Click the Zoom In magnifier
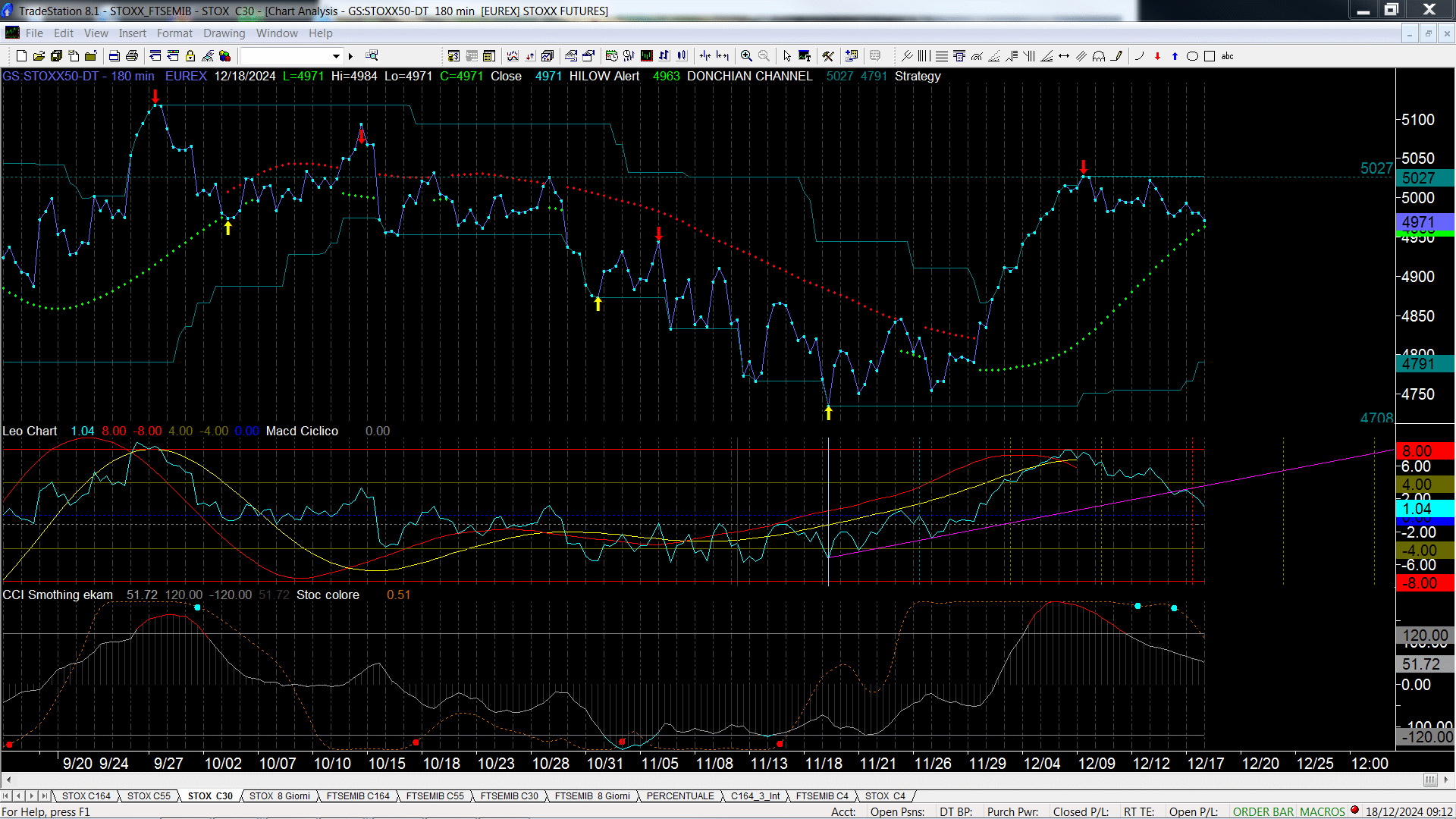Viewport: 1456px width, 819px height. tap(746, 56)
